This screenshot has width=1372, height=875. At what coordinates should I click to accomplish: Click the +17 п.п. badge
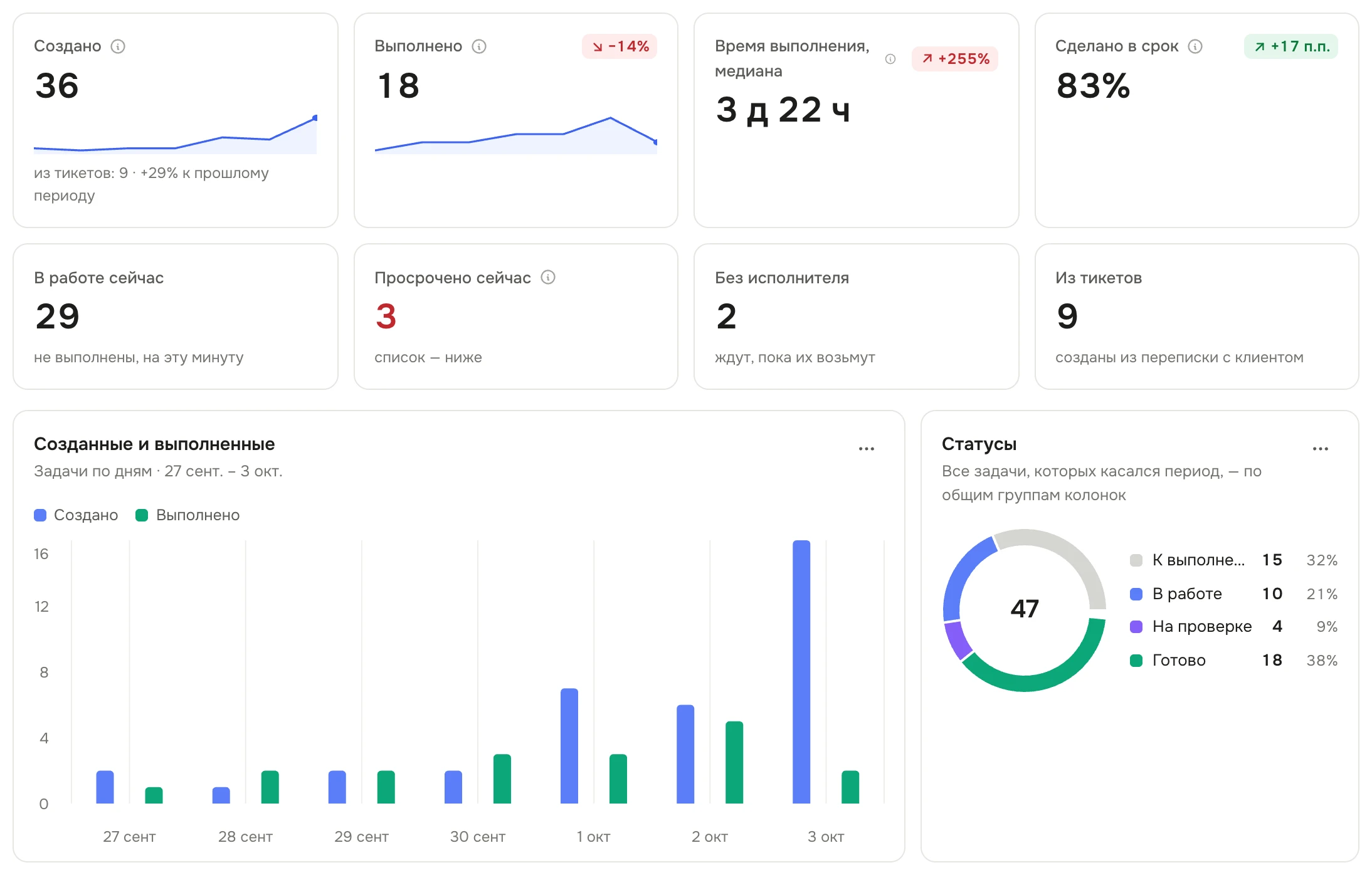(1291, 46)
